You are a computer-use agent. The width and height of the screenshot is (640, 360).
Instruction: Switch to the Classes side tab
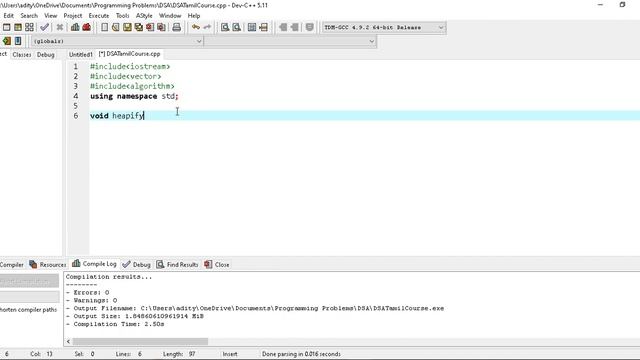coord(22,54)
